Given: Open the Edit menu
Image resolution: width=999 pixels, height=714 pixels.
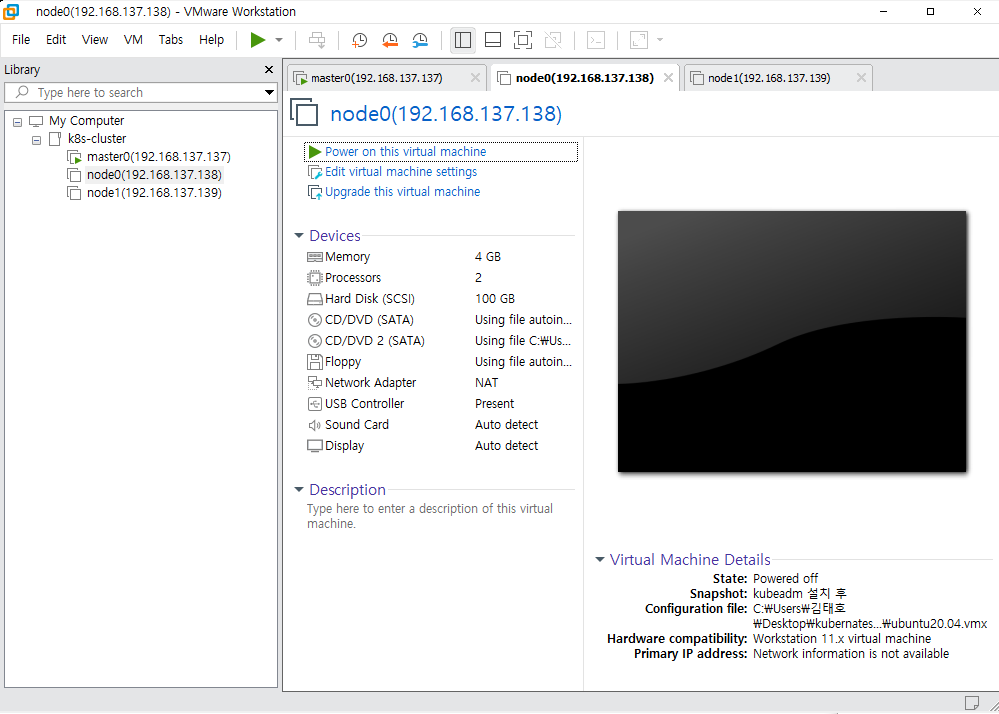Looking at the screenshot, I should click(x=56, y=39).
